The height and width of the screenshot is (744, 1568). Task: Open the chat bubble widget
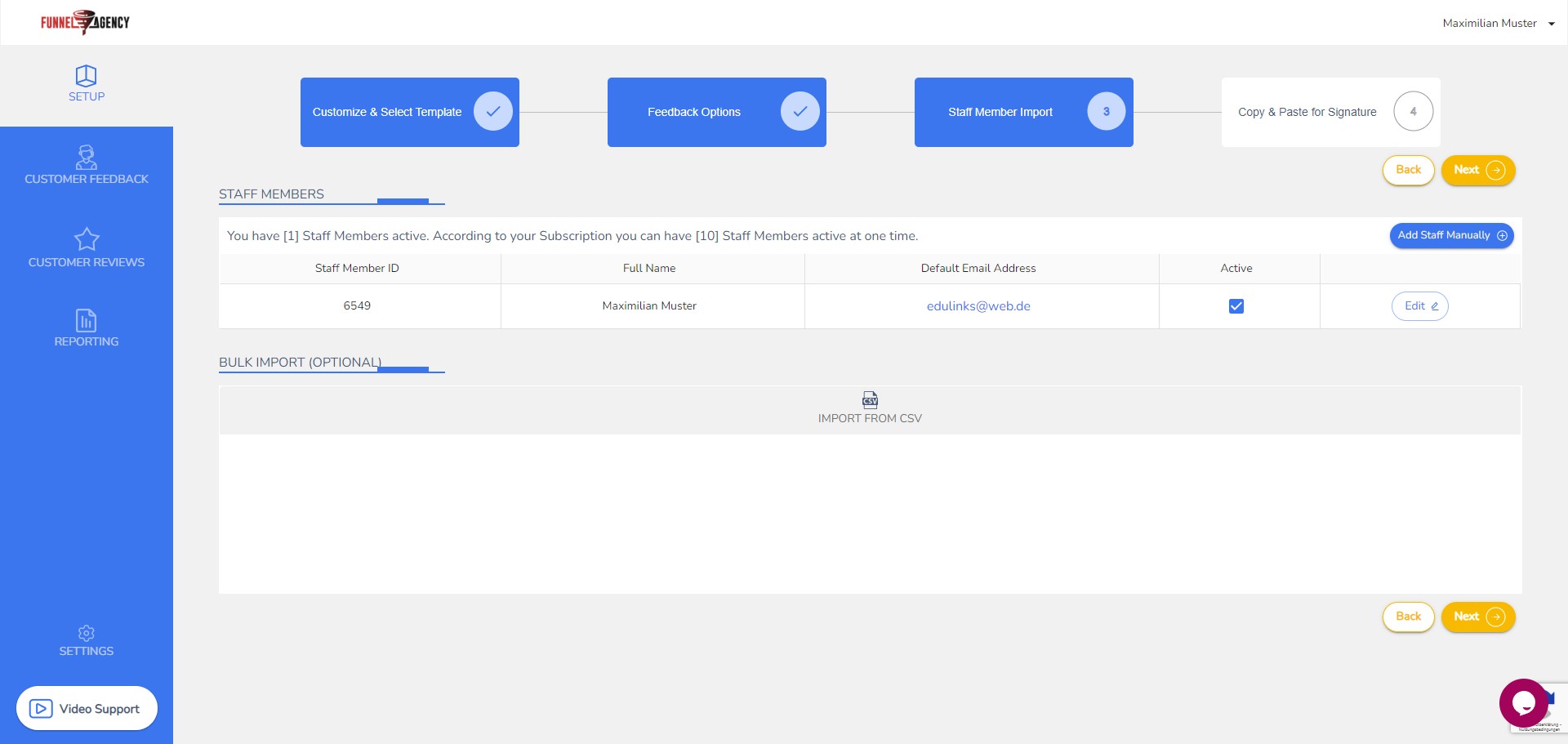tap(1523, 702)
